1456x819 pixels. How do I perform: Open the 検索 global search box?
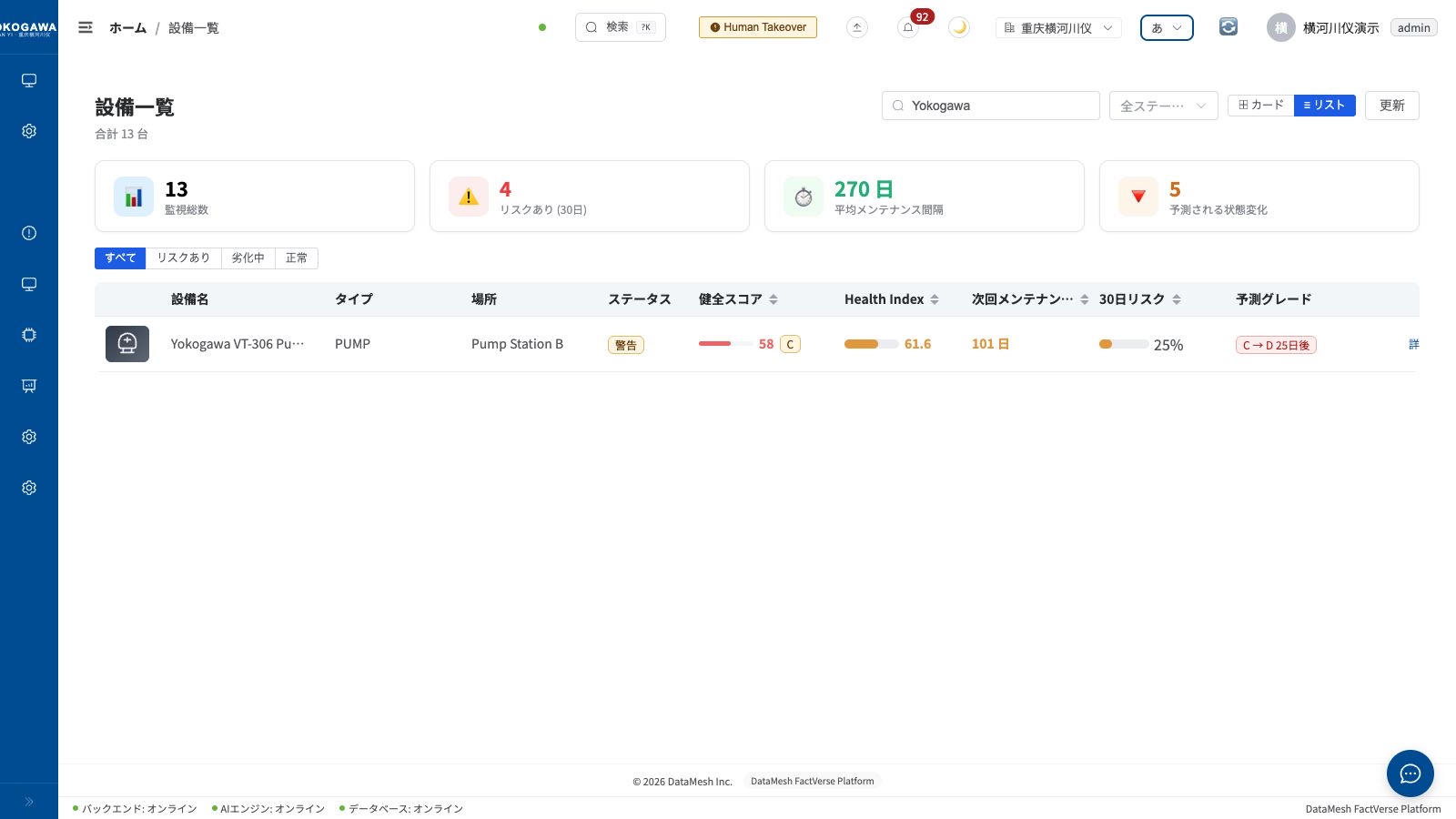pos(621,27)
